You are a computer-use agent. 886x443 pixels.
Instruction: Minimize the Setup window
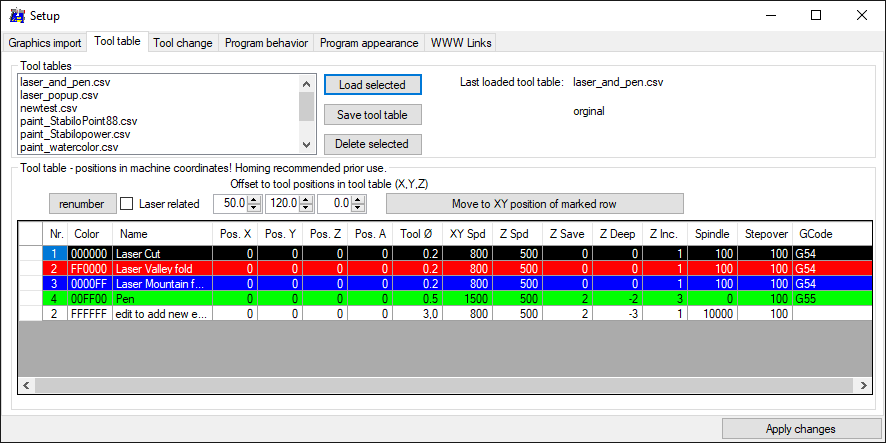point(770,16)
